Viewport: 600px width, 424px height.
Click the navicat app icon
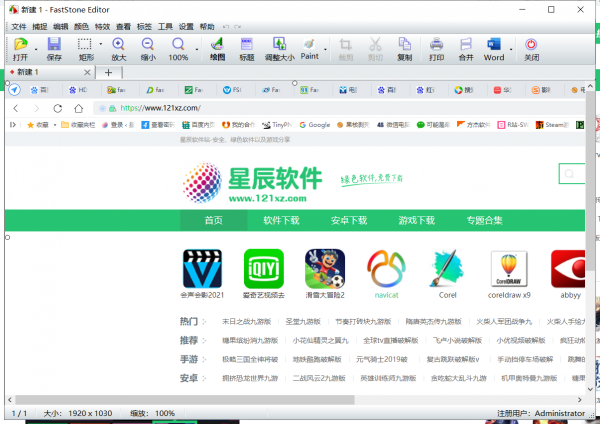pyautogui.click(x=386, y=269)
